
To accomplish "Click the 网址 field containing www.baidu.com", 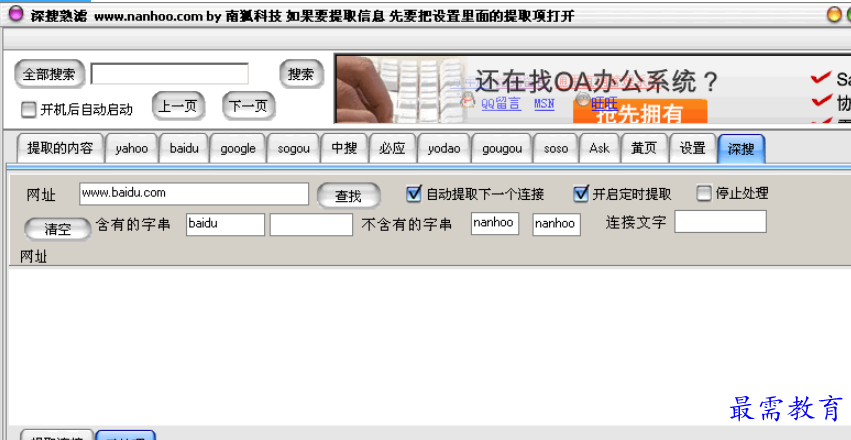I will (x=194, y=194).
